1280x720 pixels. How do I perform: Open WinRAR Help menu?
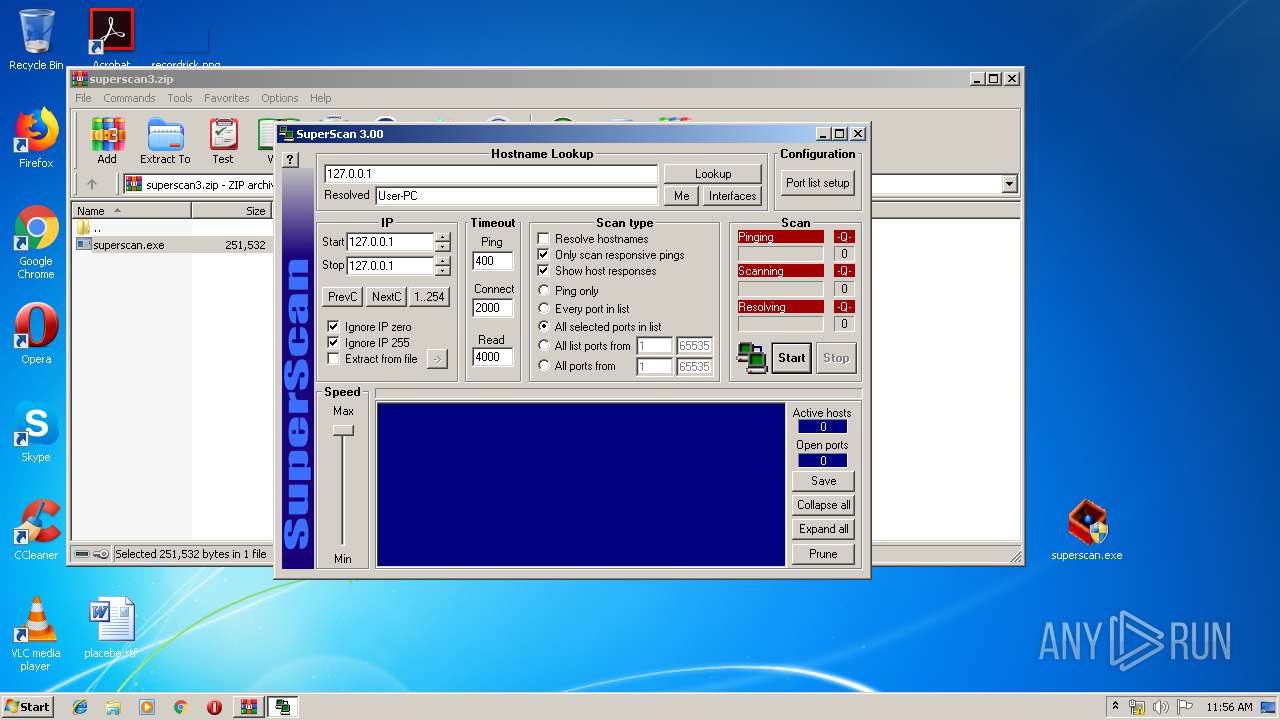[x=321, y=98]
